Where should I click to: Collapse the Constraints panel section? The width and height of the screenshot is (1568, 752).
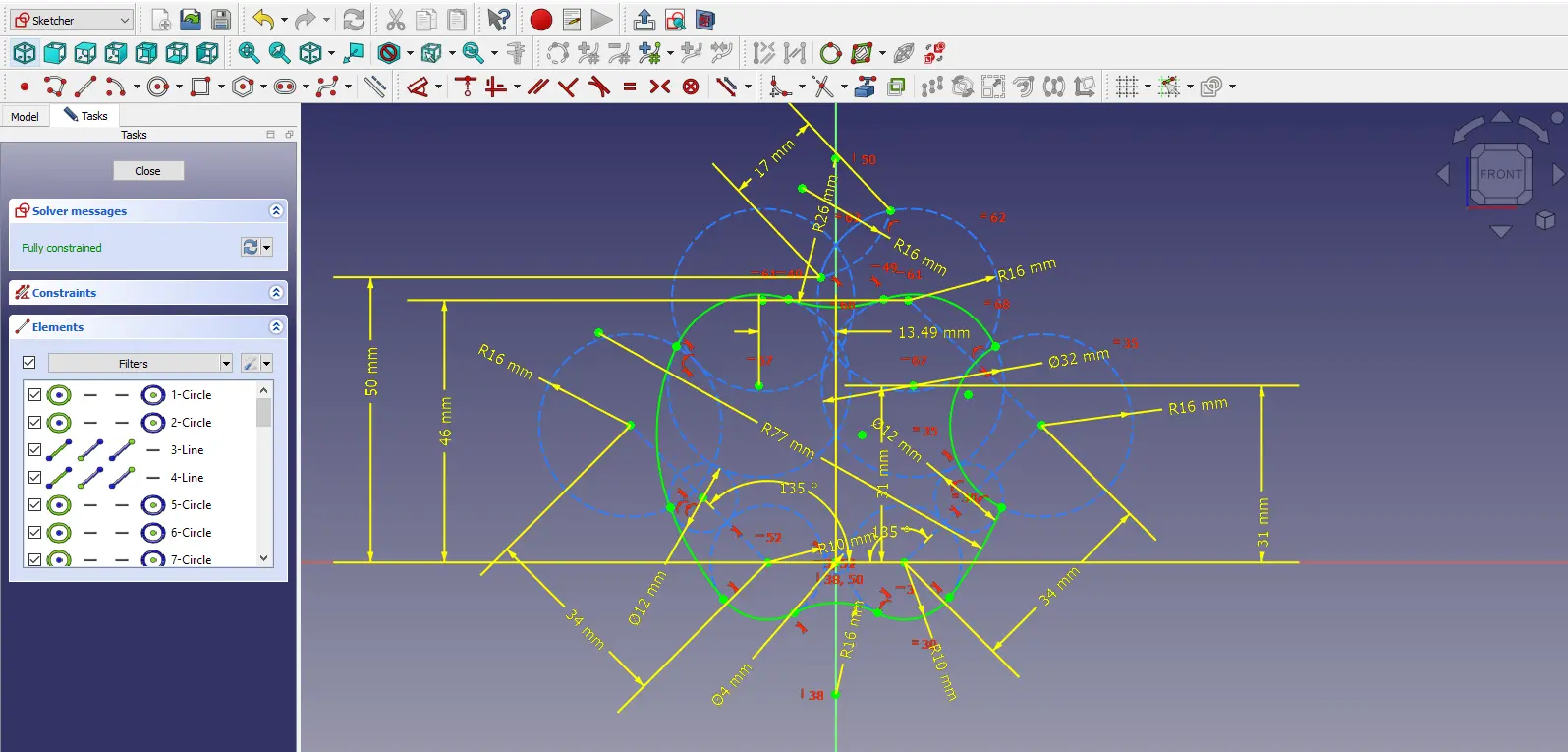point(276,293)
